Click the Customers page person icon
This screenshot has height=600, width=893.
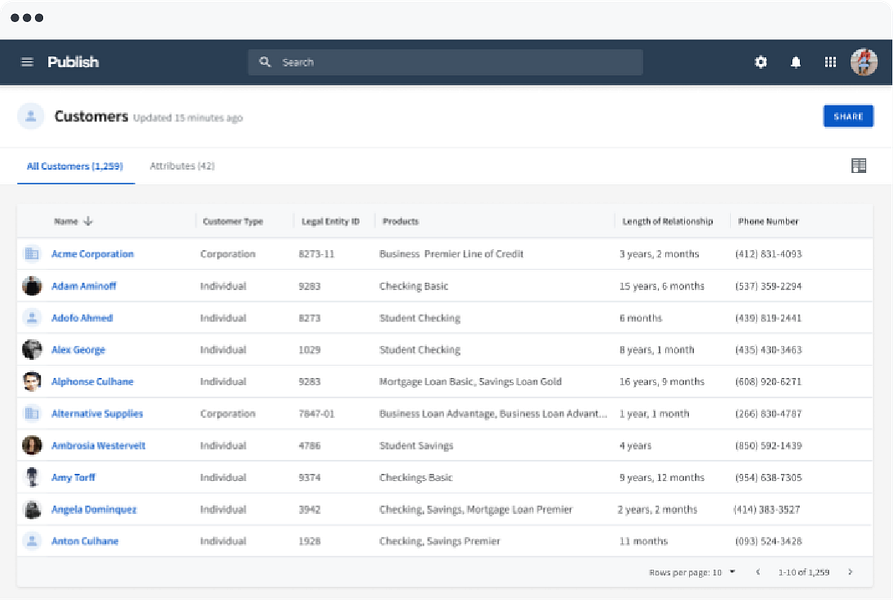[31, 117]
